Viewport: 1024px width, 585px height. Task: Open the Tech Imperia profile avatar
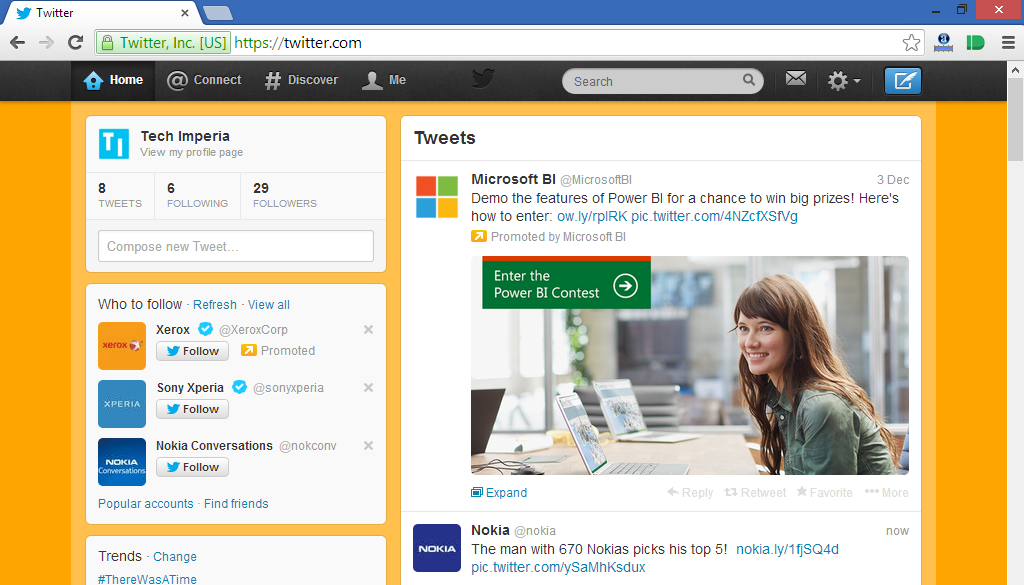[x=114, y=144]
